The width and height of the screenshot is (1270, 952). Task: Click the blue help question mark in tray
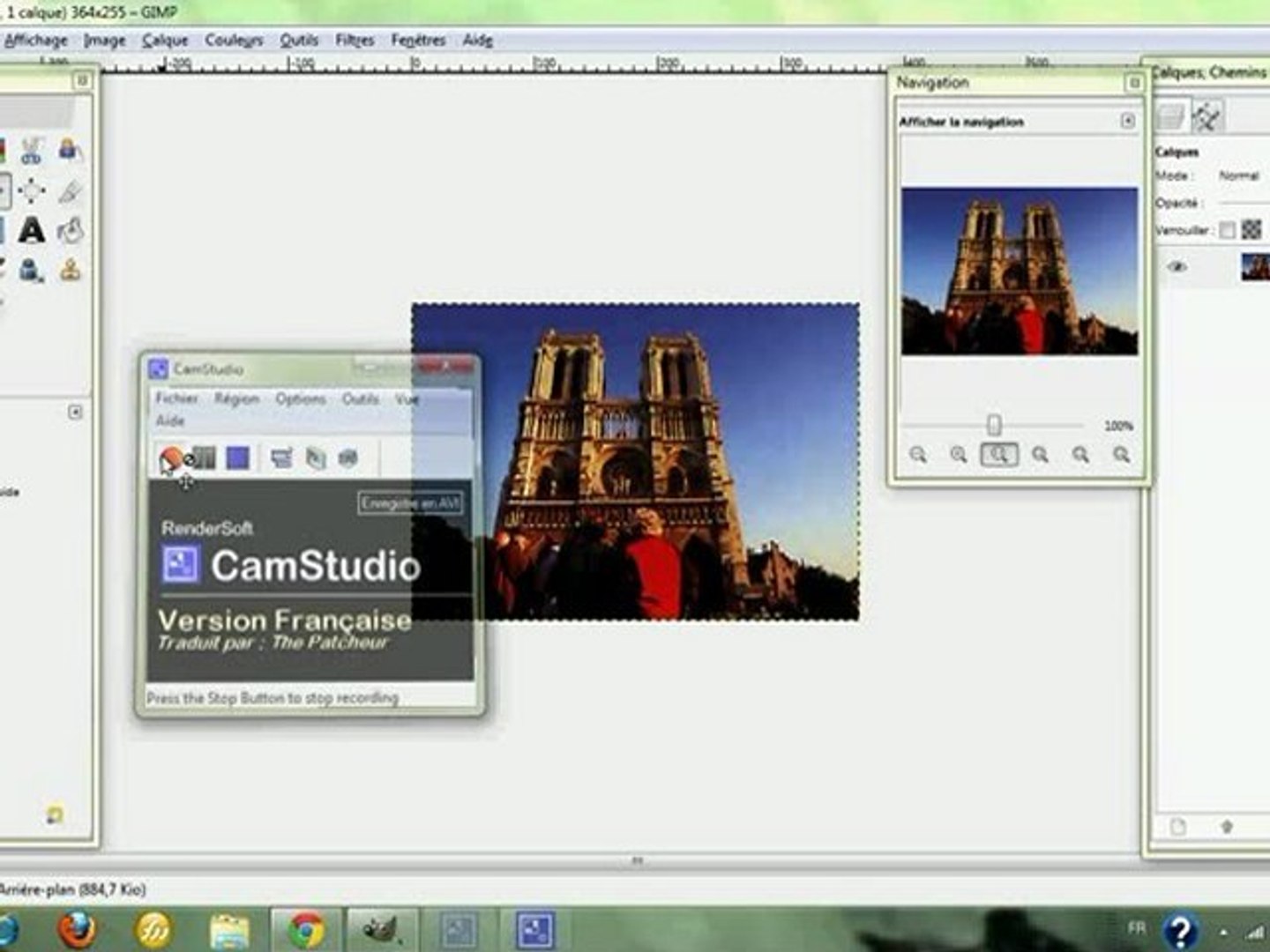pos(1180,930)
